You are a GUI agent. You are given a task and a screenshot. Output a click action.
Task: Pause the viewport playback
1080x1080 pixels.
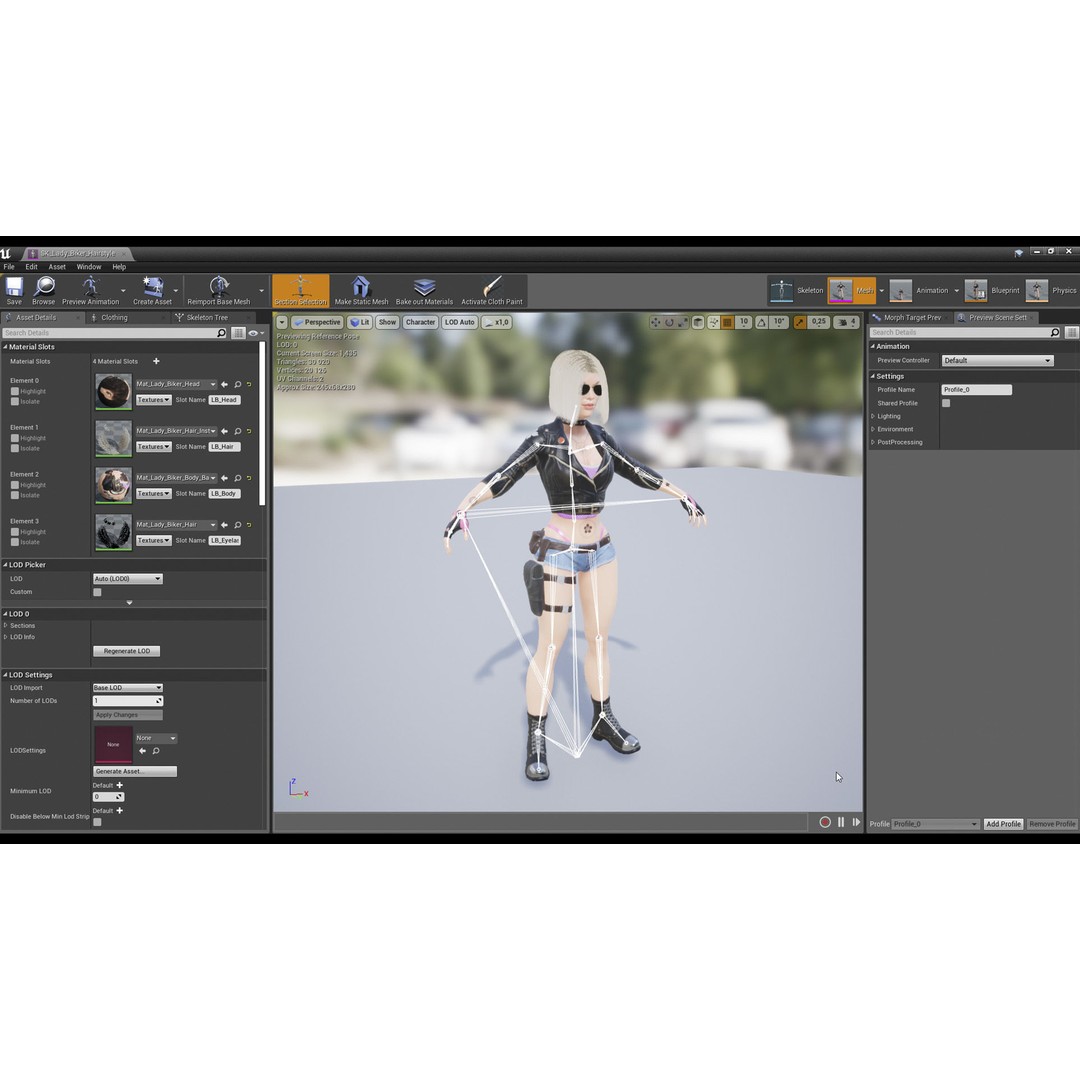841,822
